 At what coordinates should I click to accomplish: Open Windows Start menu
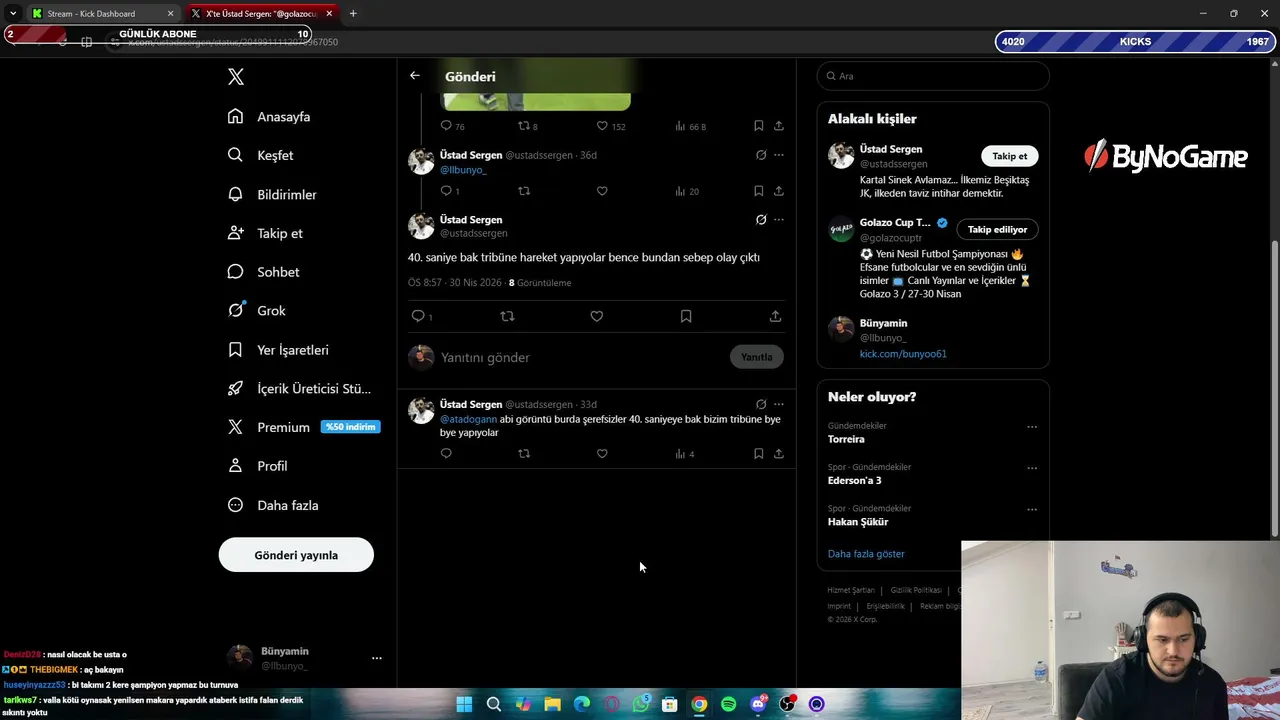tap(464, 704)
